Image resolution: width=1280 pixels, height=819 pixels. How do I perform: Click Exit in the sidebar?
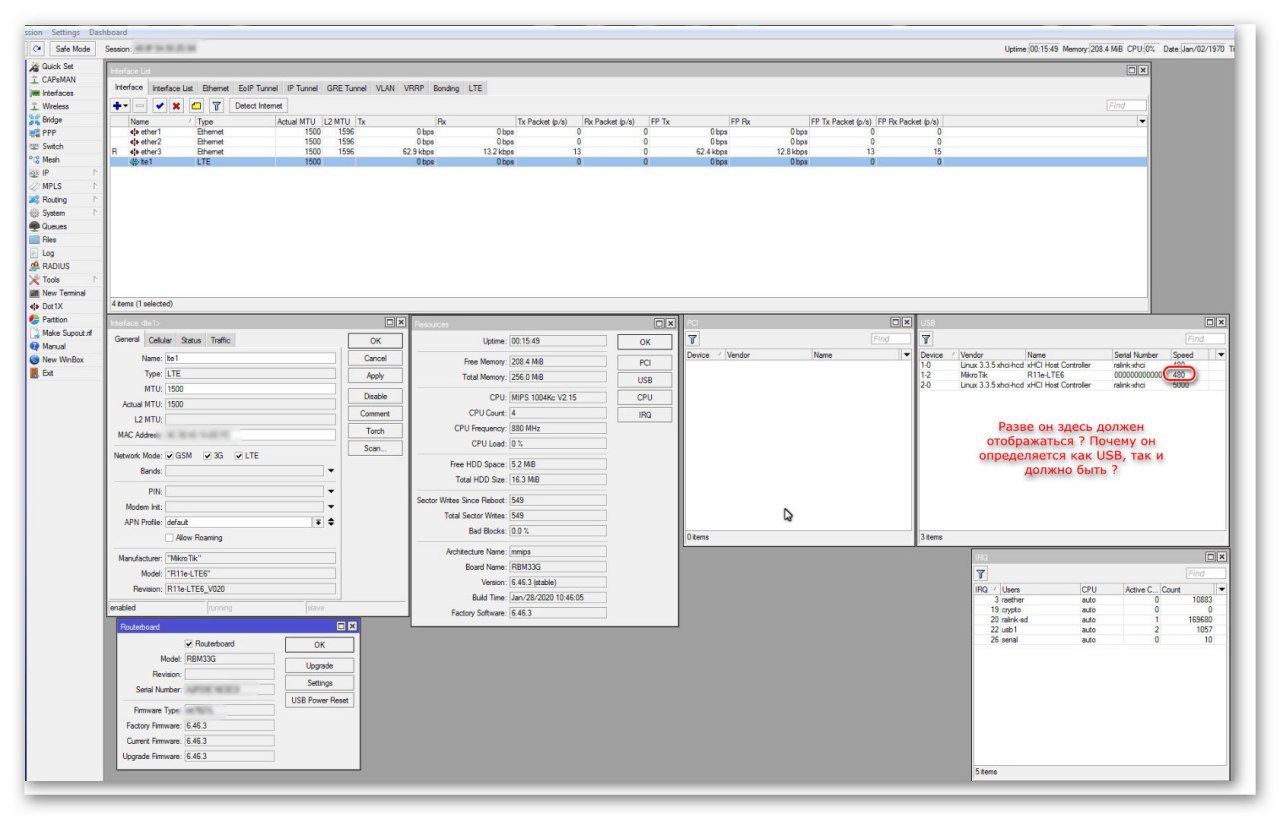point(48,372)
